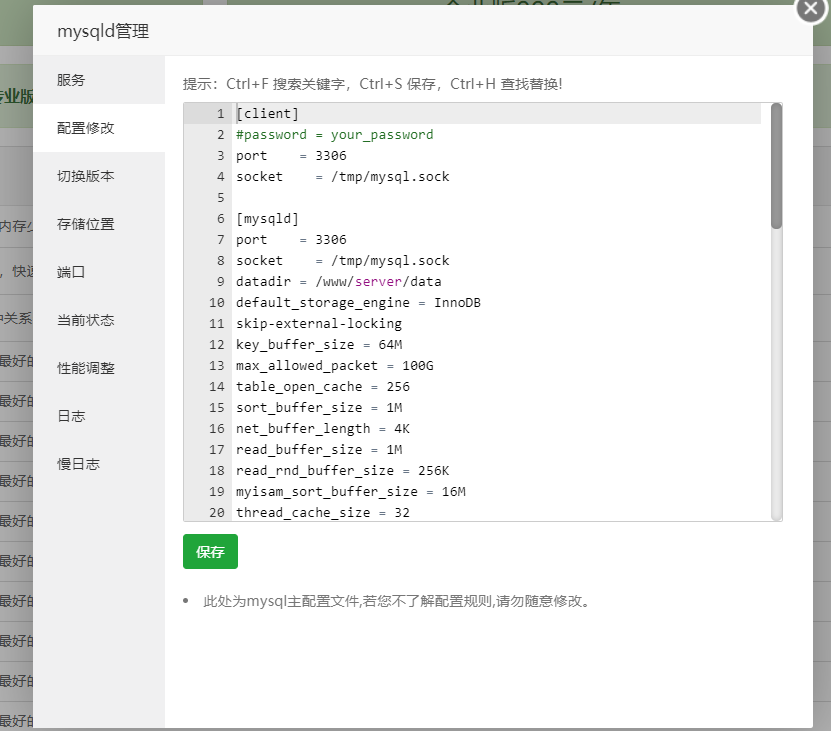
Task: Close the mysqld管理 dialog
Action: pos(811,10)
